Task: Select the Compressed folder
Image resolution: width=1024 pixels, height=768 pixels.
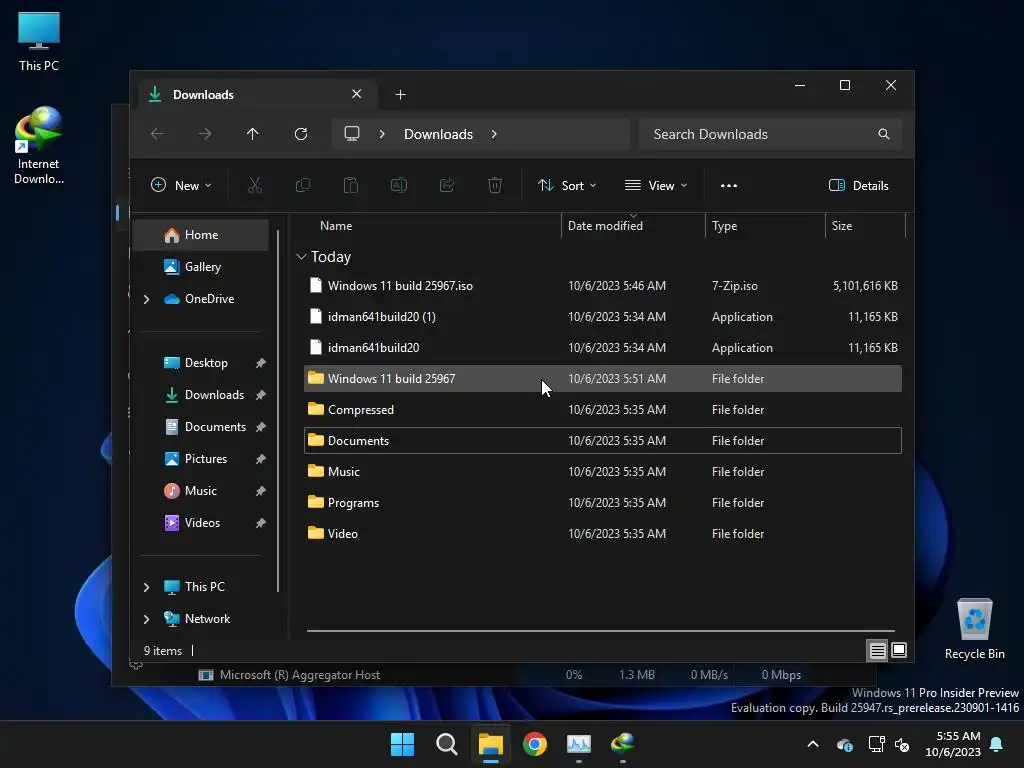Action: (x=603, y=410)
